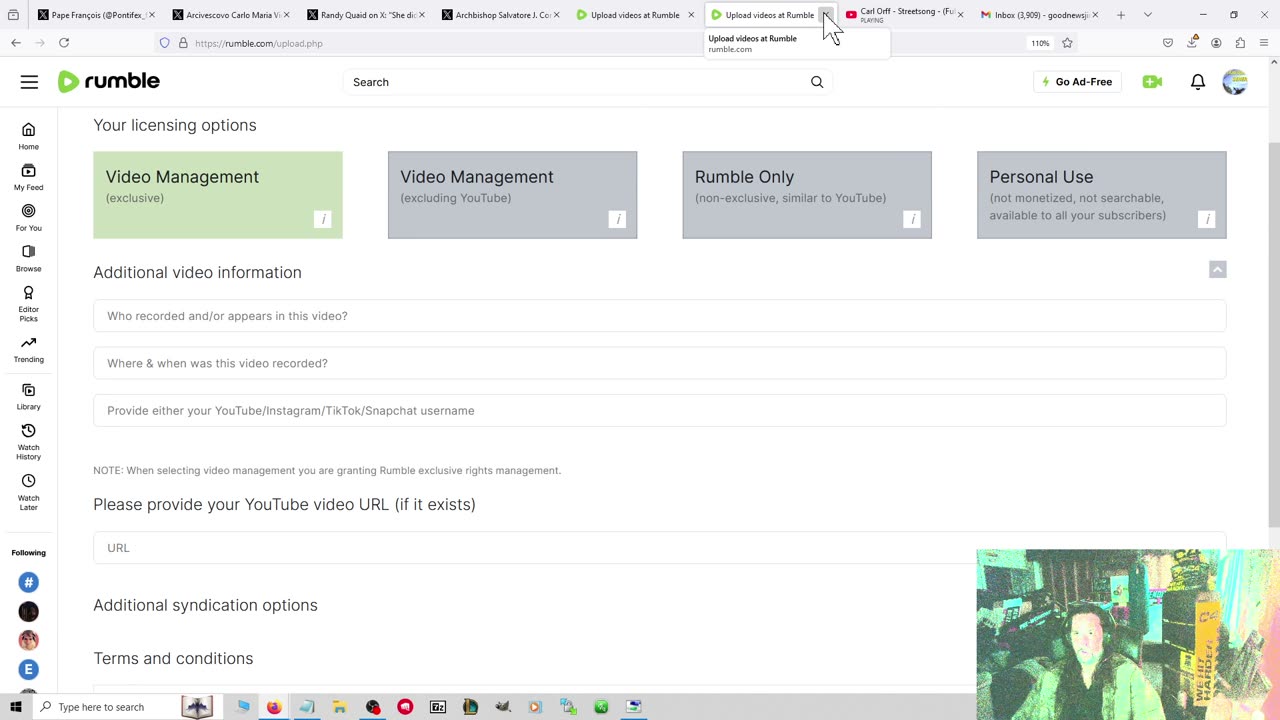Open File Explorer from the taskbar
Viewport: 1280px width, 720px height.
[339, 707]
